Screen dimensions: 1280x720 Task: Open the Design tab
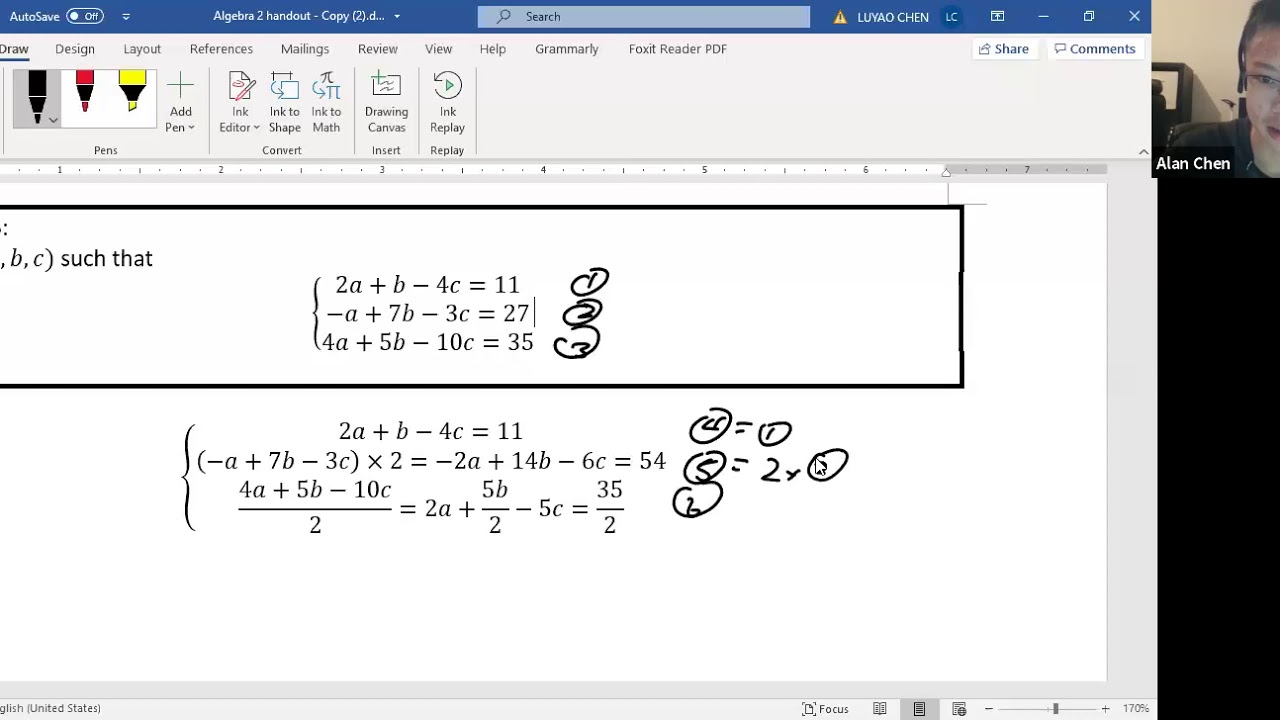75,49
